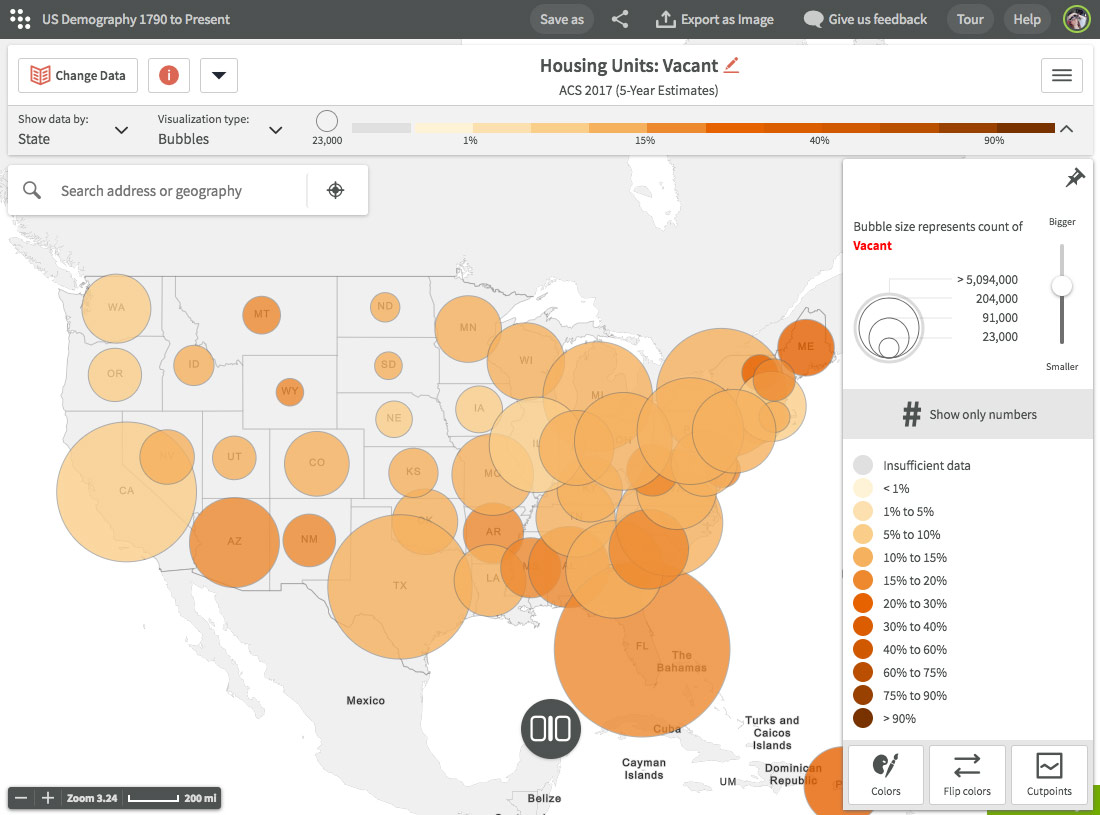This screenshot has height=815, width=1100.
Task: Click the locate me crosshair icon
Action: [335, 190]
